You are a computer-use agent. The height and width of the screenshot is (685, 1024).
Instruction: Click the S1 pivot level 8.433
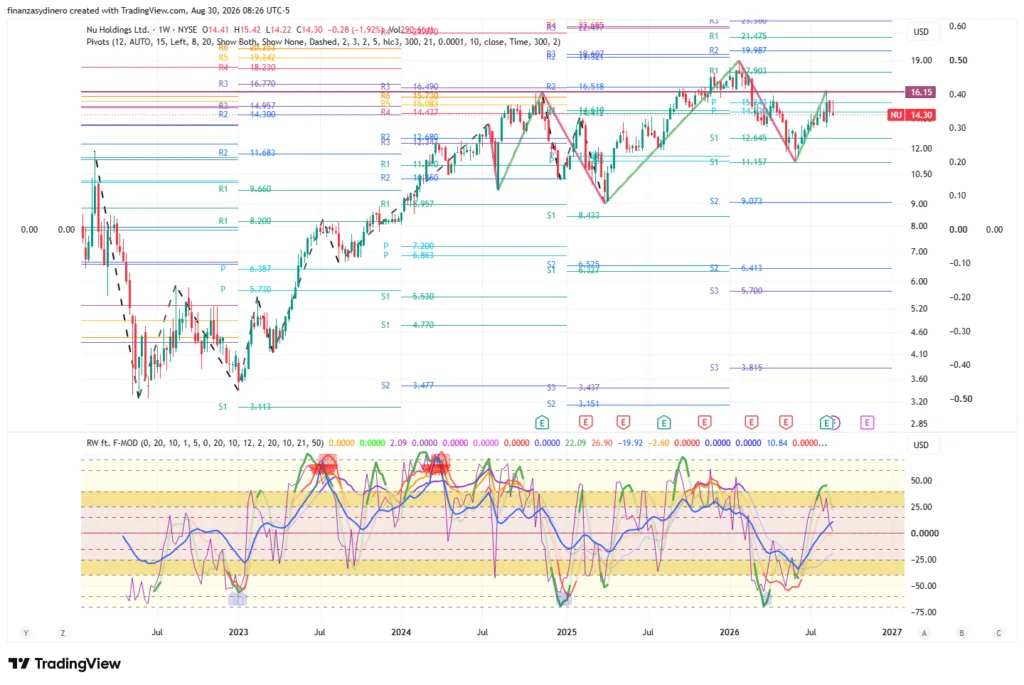[589, 215]
